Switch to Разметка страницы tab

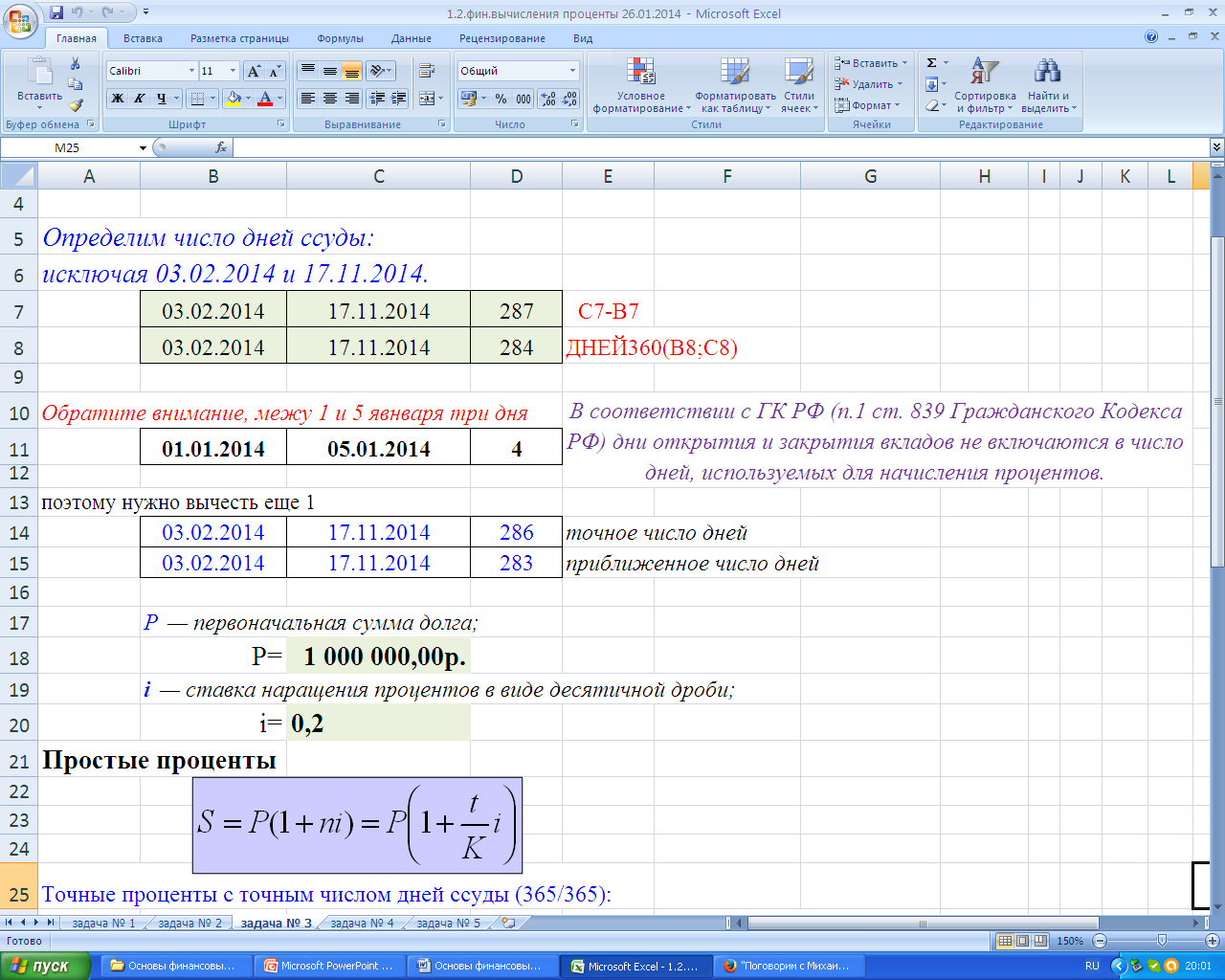[239, 38]
